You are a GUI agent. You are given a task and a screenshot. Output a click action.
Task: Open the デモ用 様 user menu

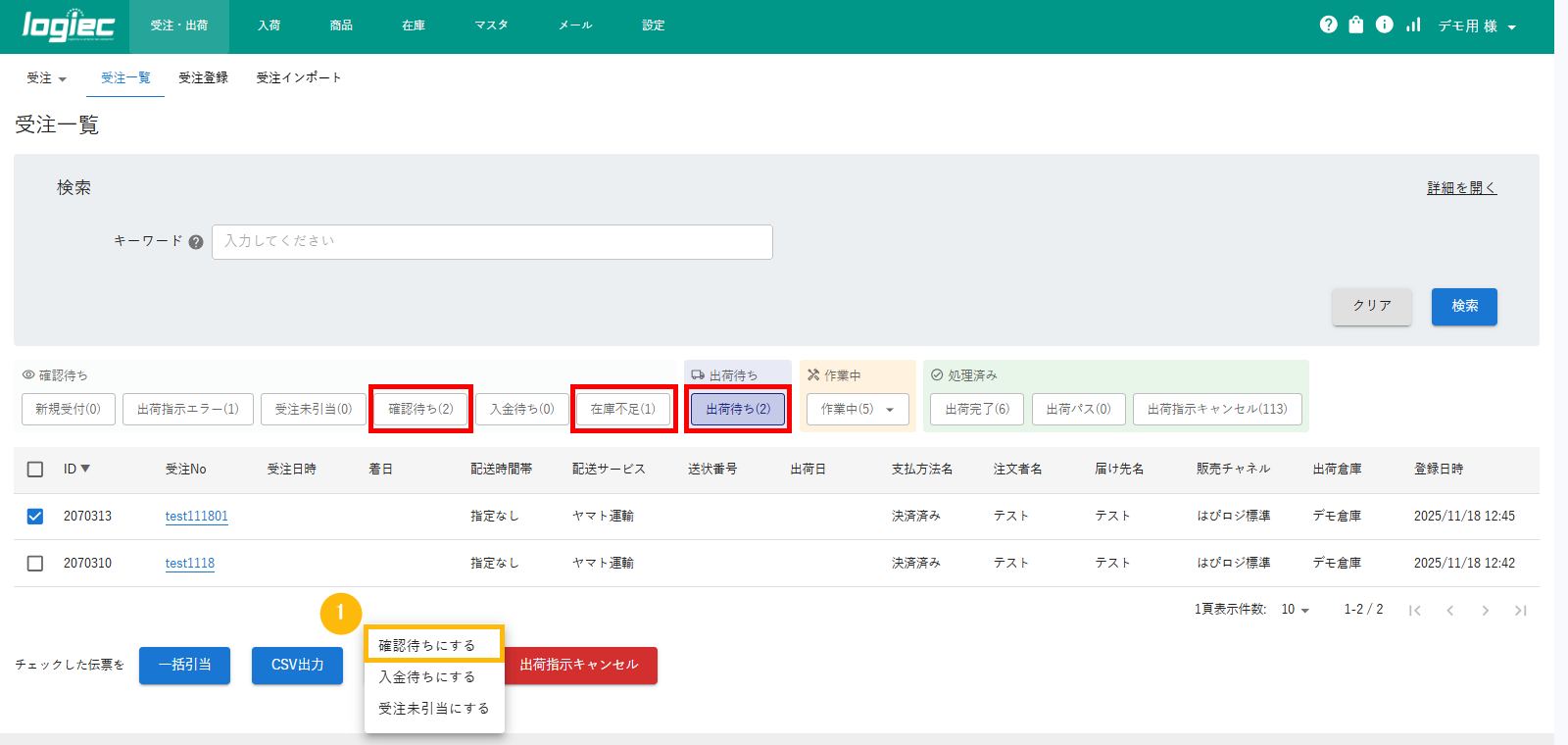coord(1477,26)
